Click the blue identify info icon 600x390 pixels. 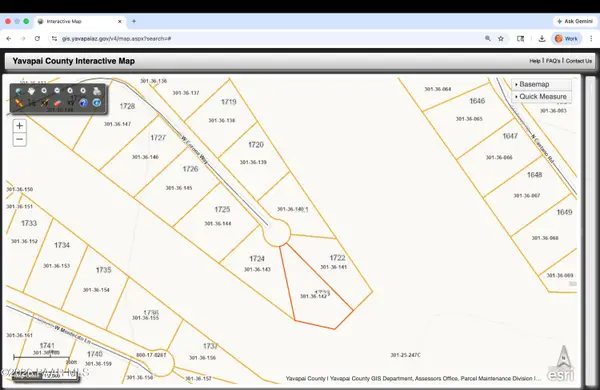97,103
